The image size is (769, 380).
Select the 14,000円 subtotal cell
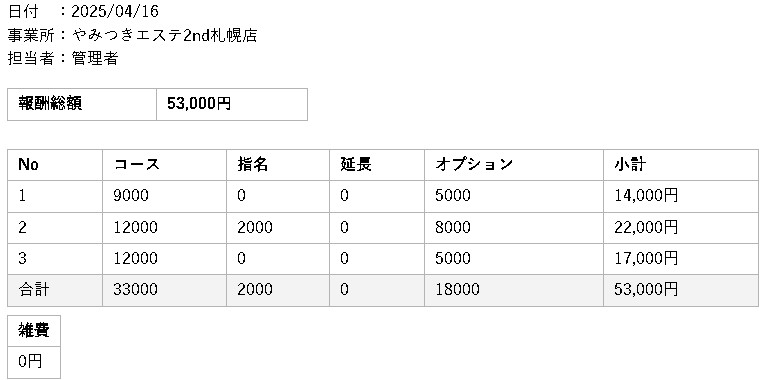point(681,196)
